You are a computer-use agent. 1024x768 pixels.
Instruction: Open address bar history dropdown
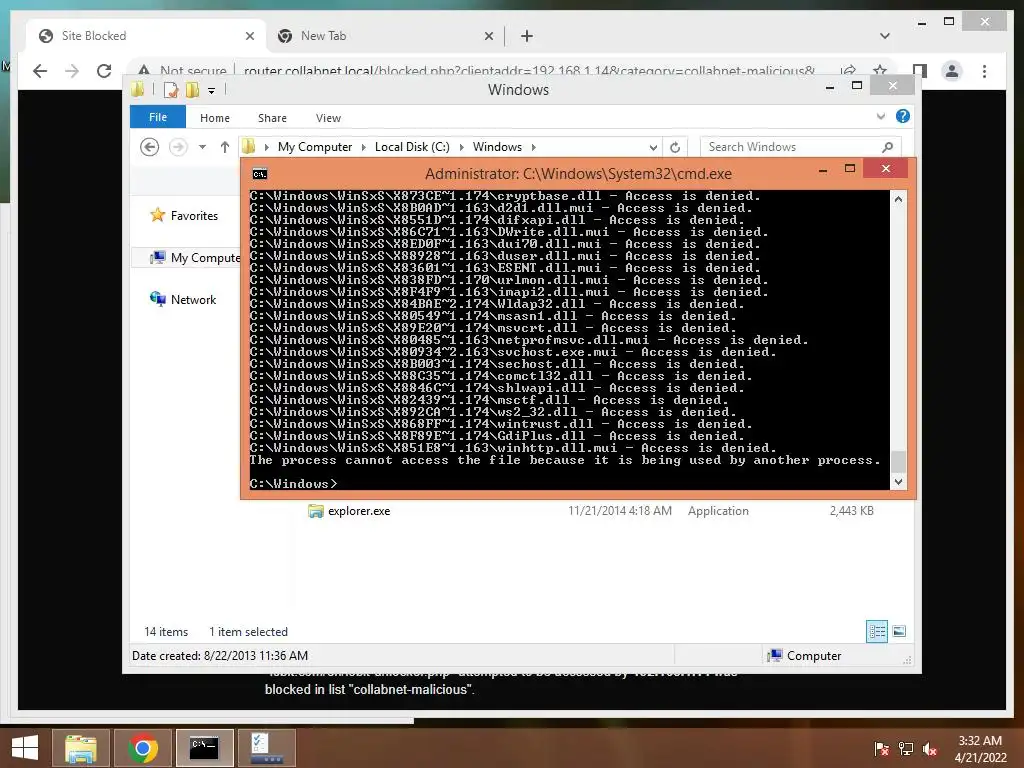pyautogui.click(x=653, y=148)
